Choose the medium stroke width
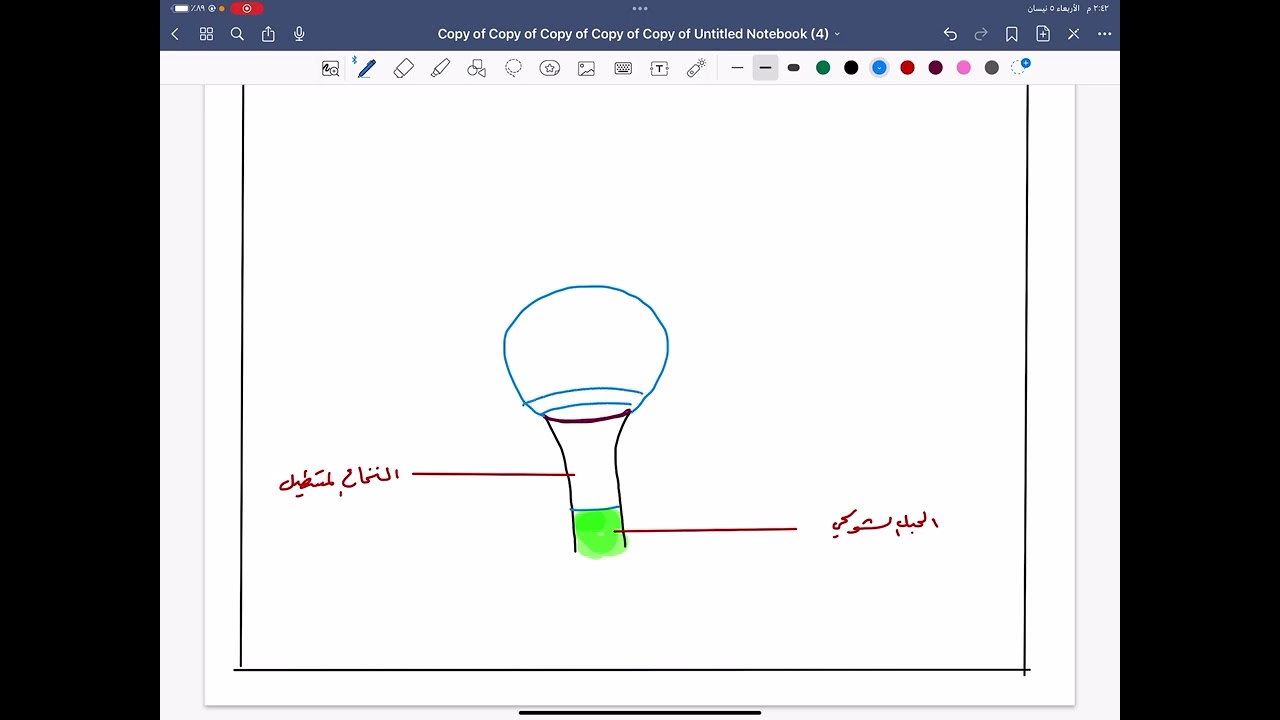 pyautogui.click(x=765, y=68)
